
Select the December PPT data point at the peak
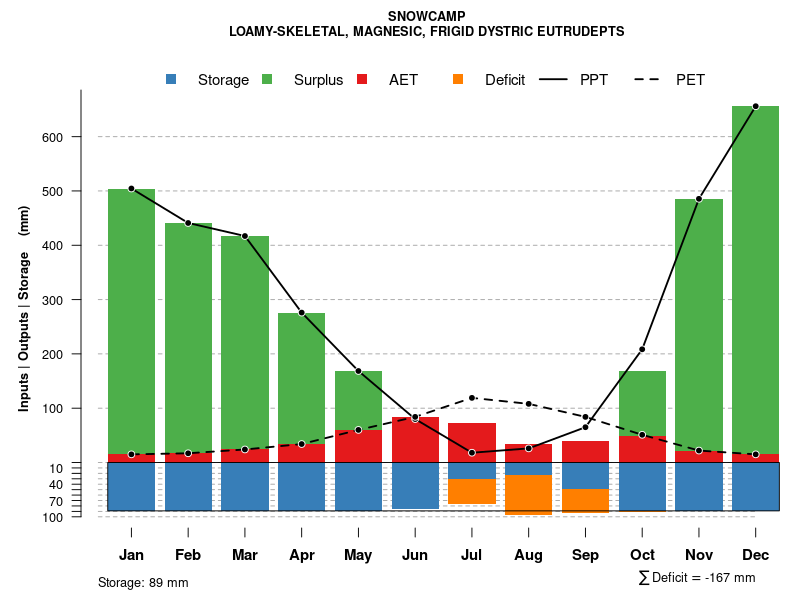point(755,106)
